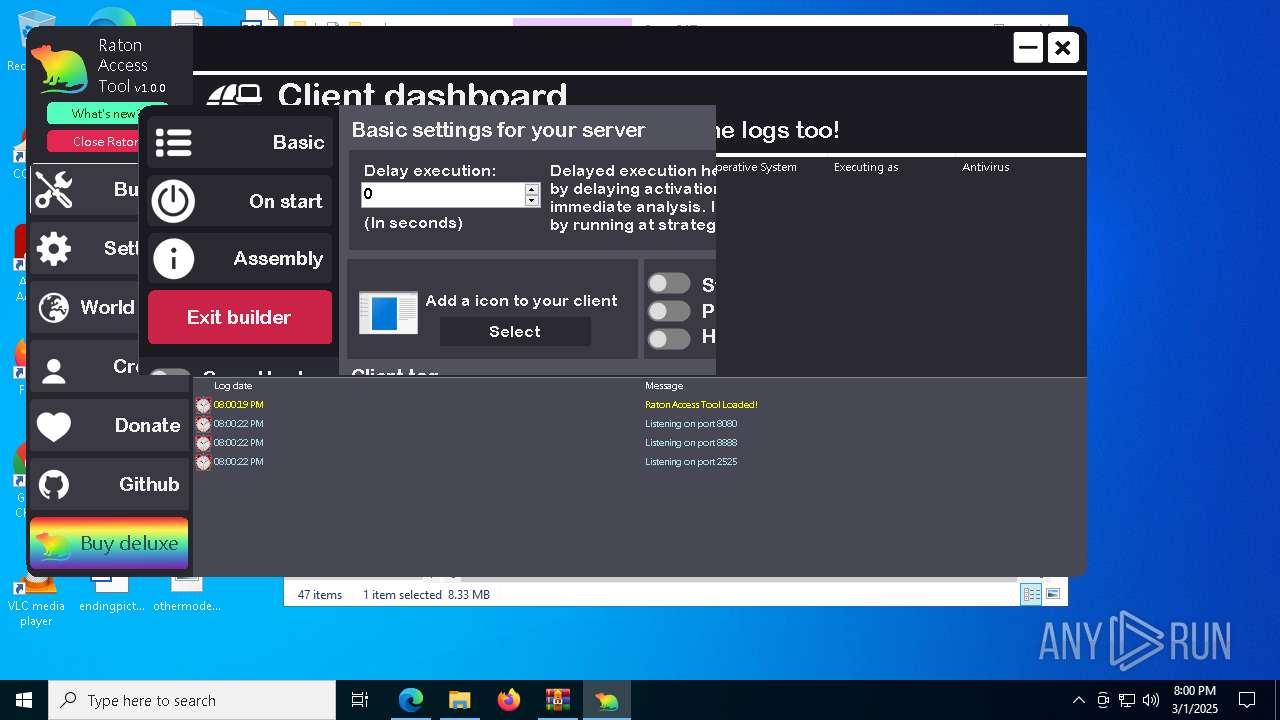Viewport: 1280px width, 720px height.
Task: Open the Windows Start menu
Action: [24, 700]
